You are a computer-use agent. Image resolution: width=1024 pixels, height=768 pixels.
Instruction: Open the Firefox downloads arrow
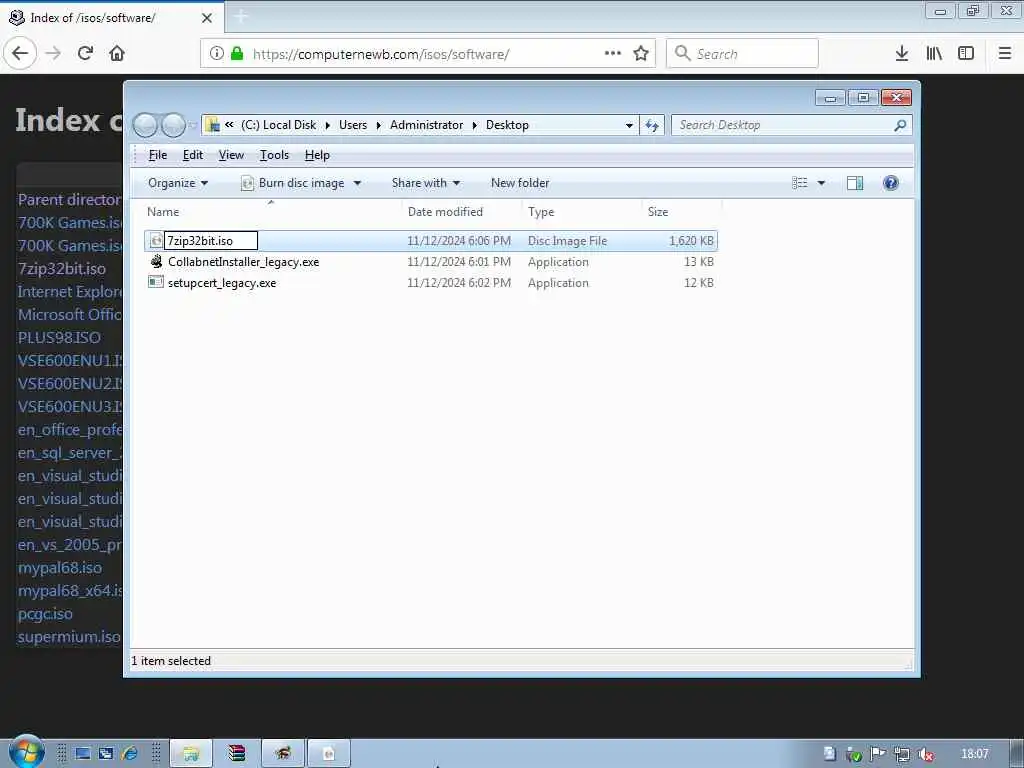click(x=902, y=53)
